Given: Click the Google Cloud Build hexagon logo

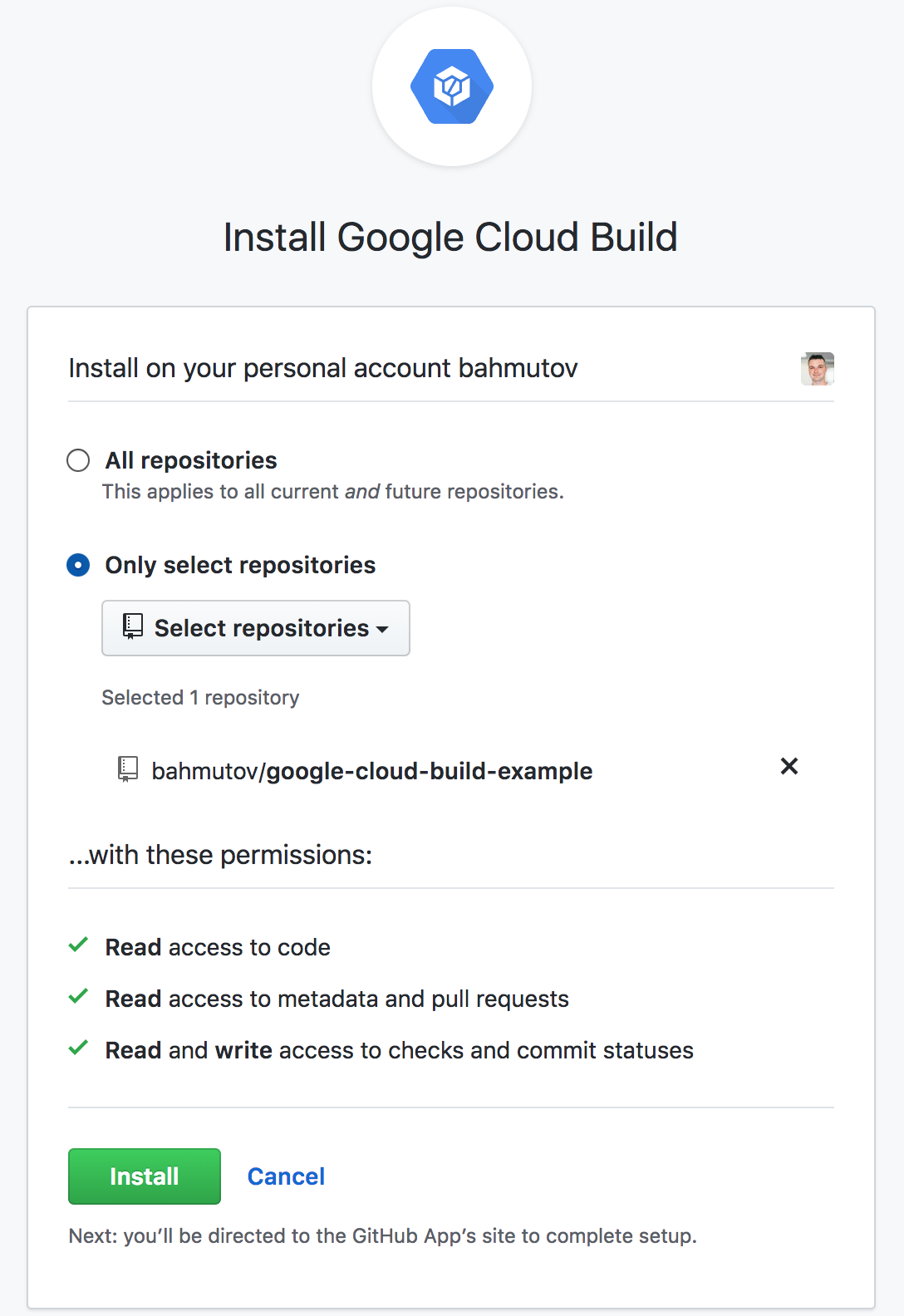Looking at the screenshot, I should pos(451,86).
